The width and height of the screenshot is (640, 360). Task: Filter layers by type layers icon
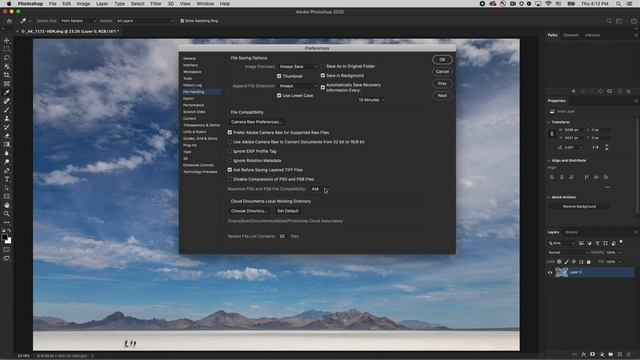coord(598,243)
